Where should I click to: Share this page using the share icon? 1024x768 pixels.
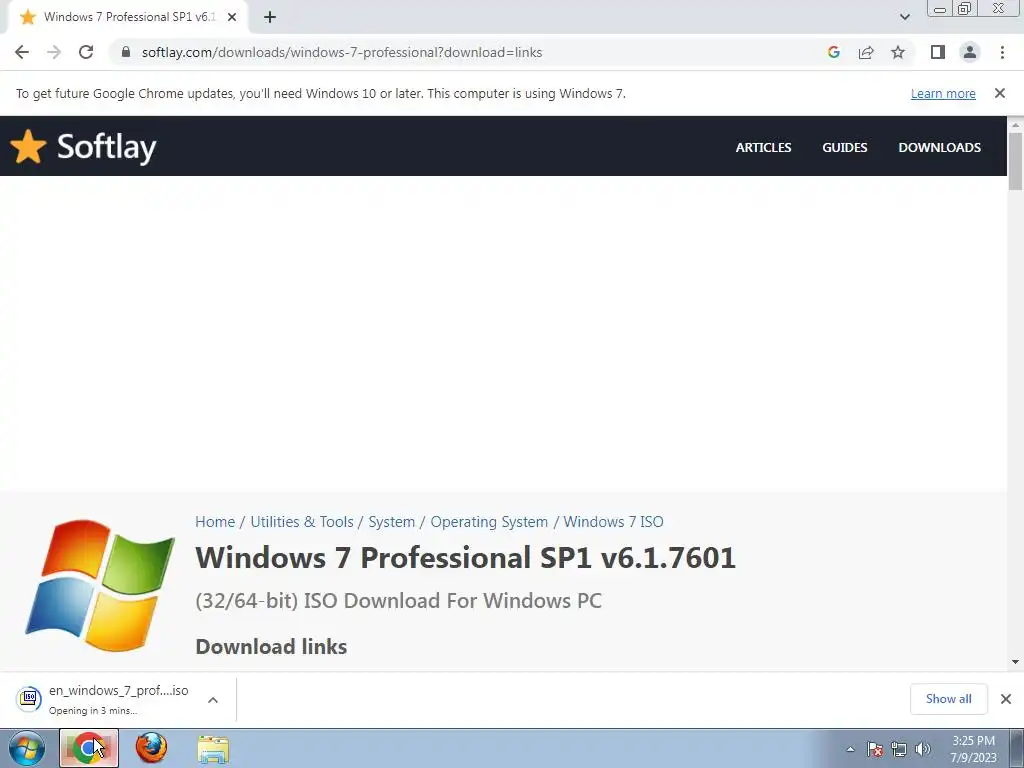point(866,52)
